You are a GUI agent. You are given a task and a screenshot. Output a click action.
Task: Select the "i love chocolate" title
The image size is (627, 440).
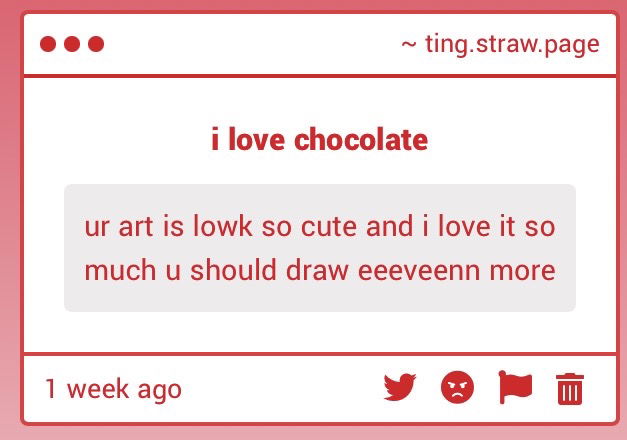pos(319,140)
